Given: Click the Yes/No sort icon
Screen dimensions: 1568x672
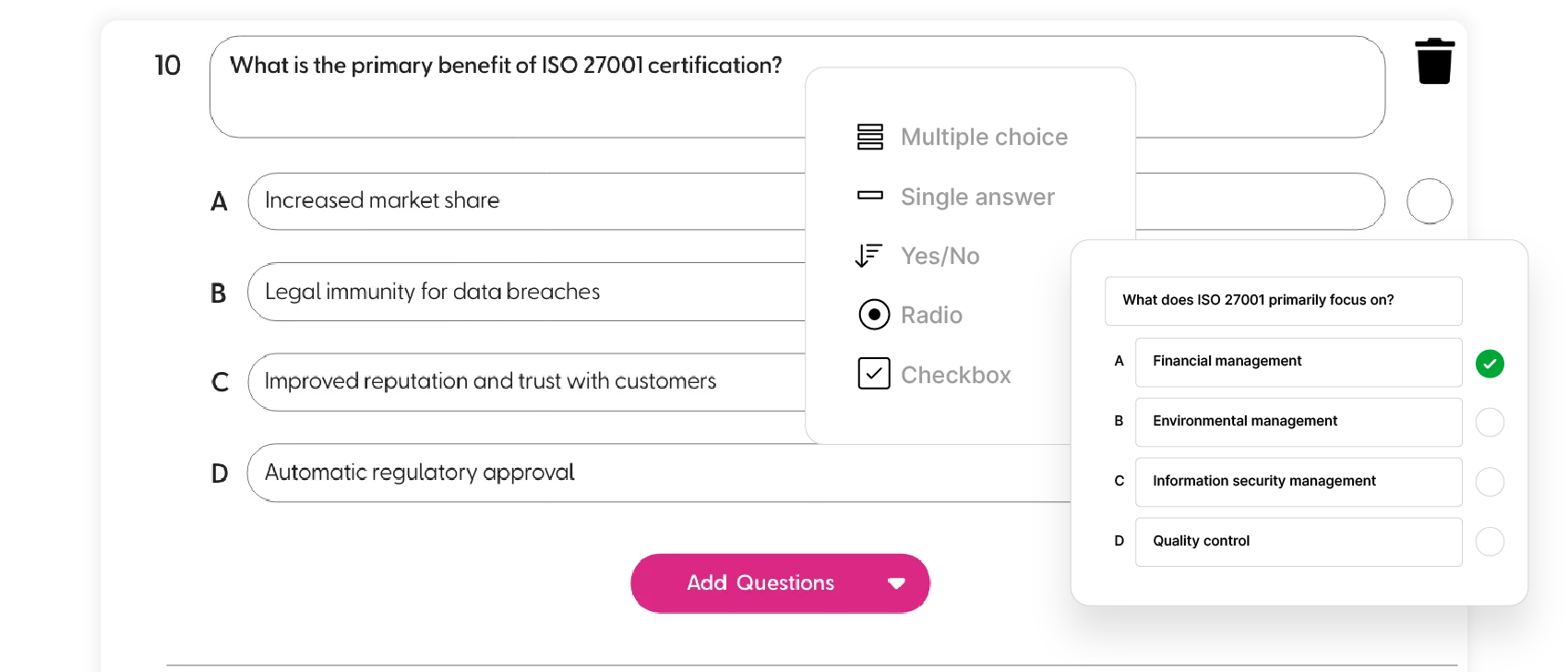Looking at the screenshot, I should pos(869,256).
